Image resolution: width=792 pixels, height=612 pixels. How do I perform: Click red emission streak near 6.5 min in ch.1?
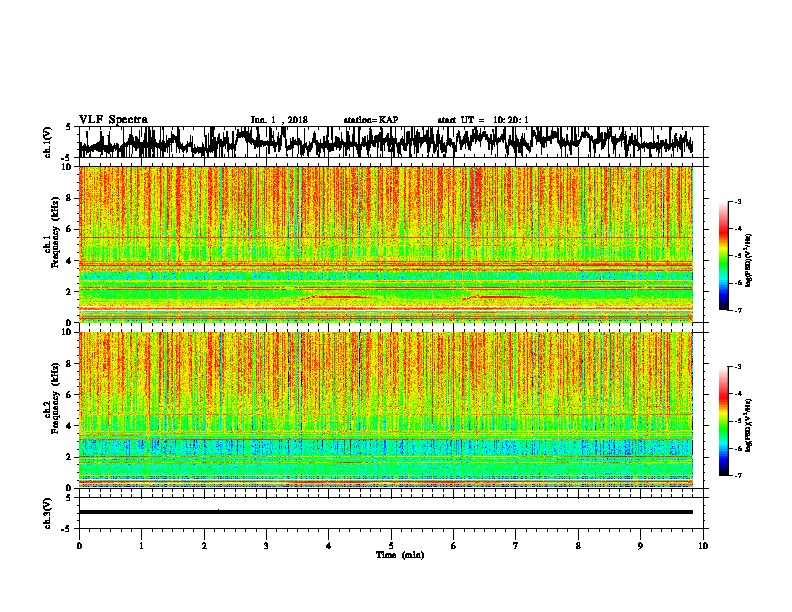498,297
